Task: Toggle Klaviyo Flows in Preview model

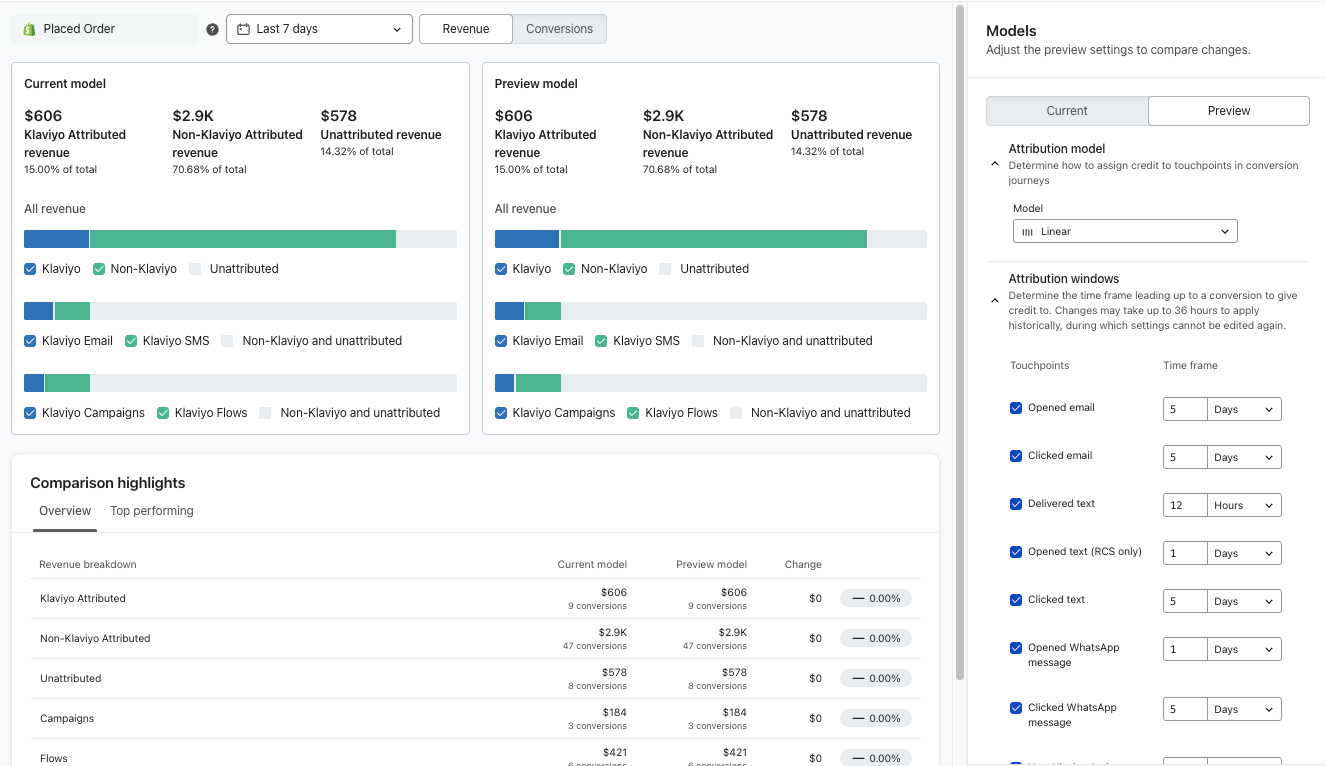Action: [633, 413]
